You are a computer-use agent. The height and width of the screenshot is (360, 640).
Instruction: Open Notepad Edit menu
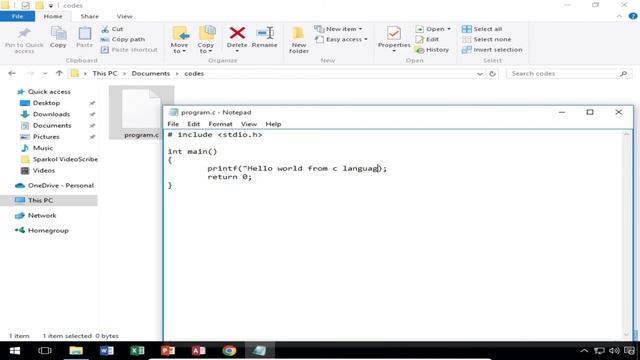pos(193,124)
